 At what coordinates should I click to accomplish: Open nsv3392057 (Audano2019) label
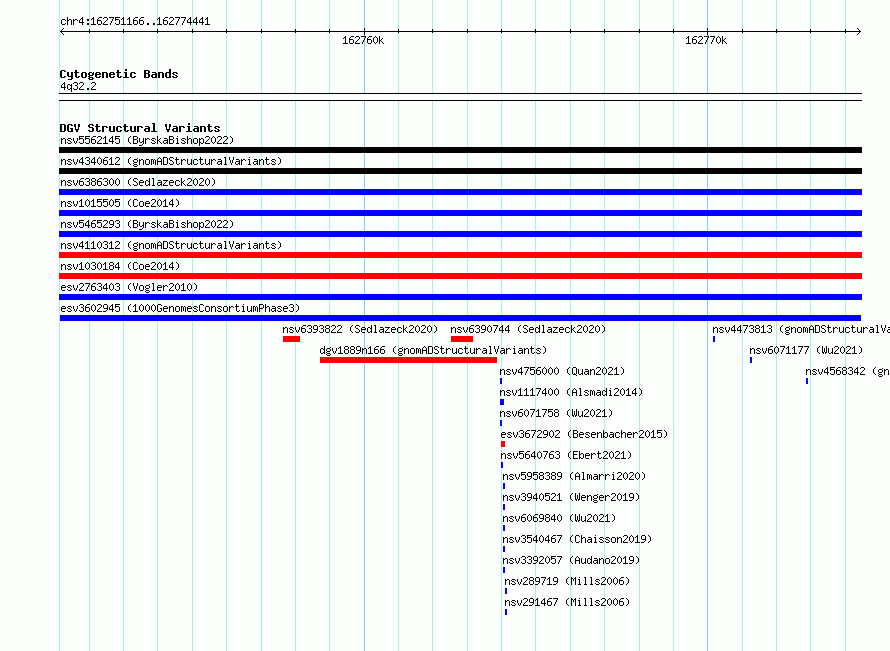coord(572,560)
